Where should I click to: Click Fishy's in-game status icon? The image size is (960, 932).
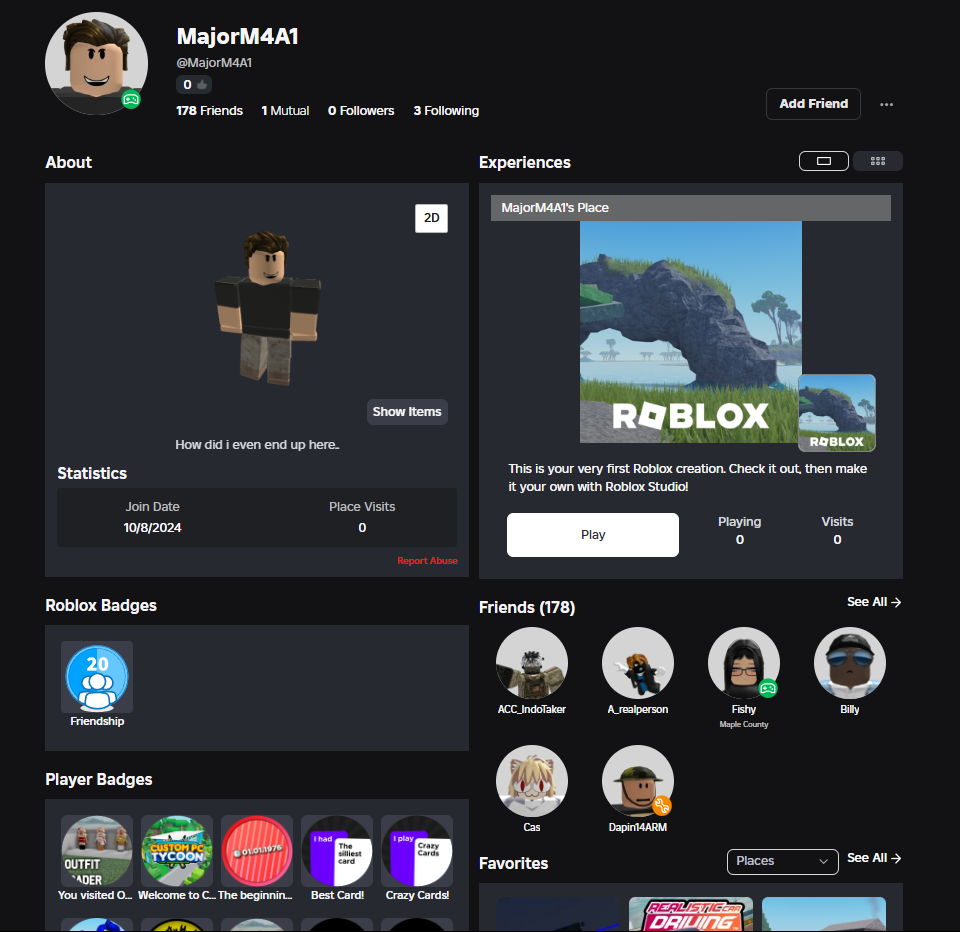click(768, 688)
